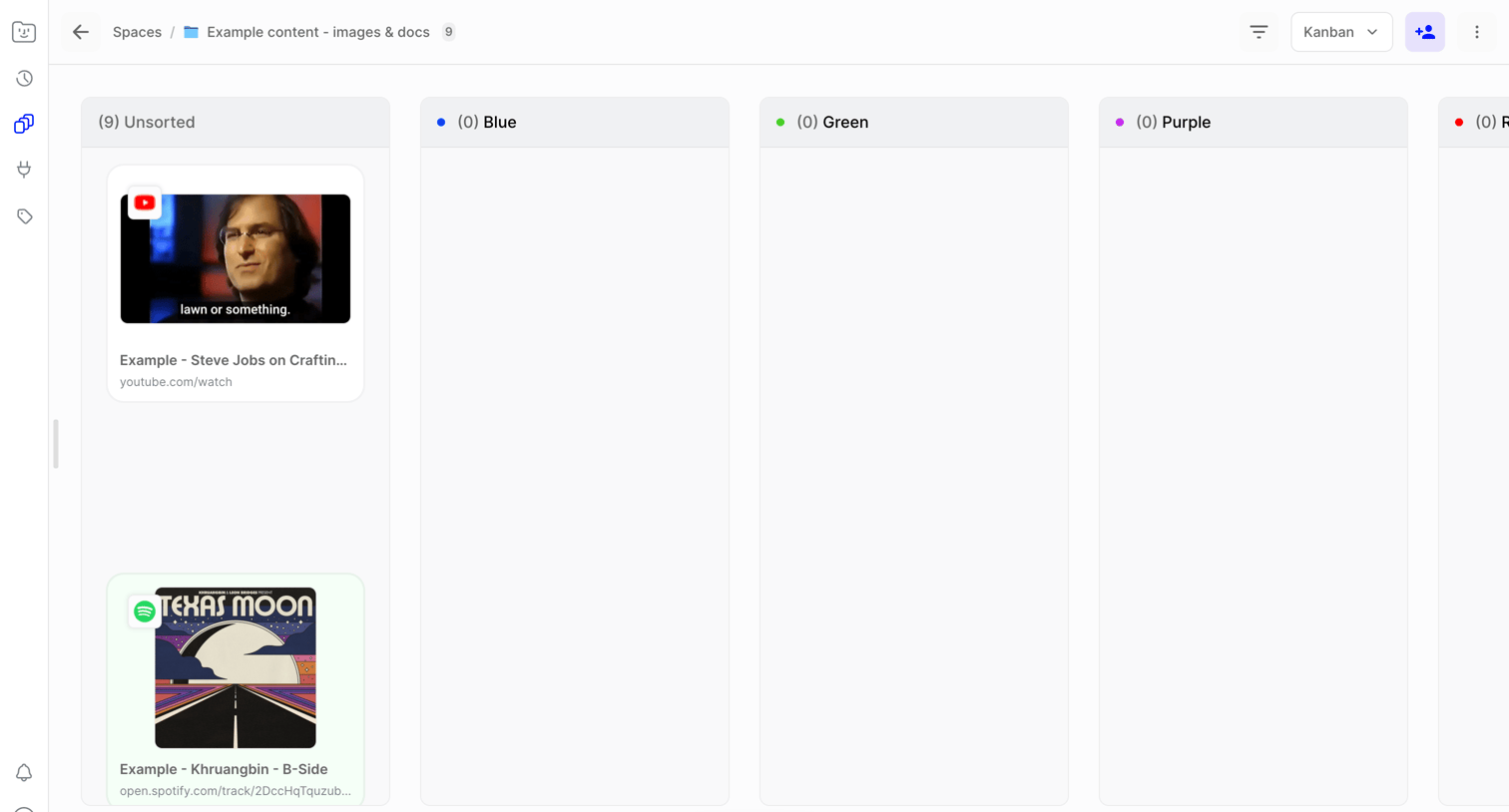Open the tags sidebar icon

[x=24, y=215]
